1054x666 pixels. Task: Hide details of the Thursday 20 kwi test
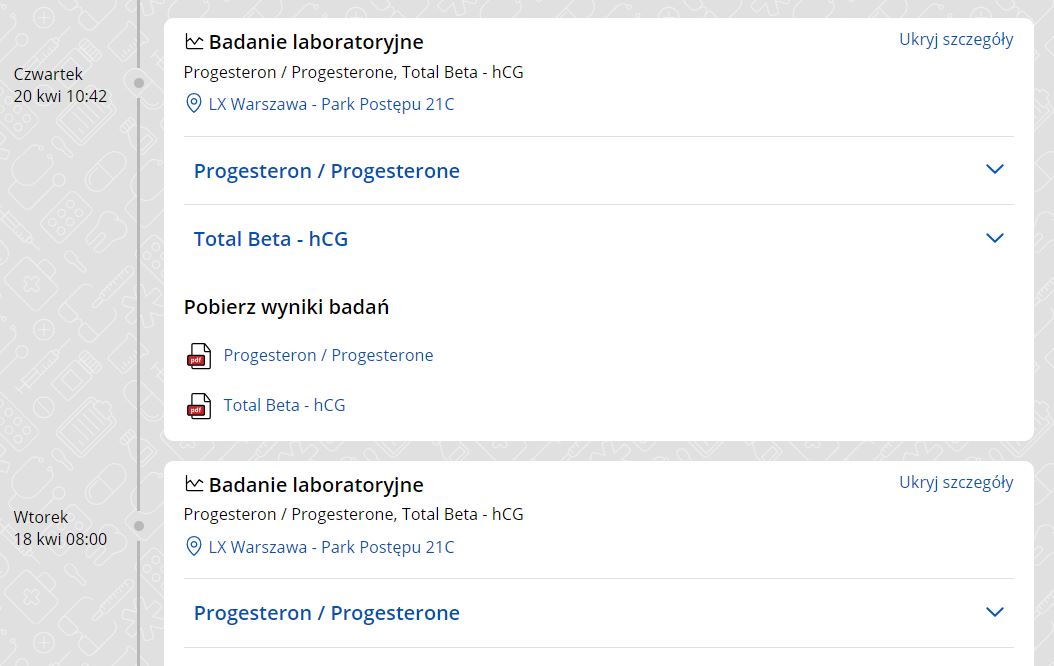[955, 40]
